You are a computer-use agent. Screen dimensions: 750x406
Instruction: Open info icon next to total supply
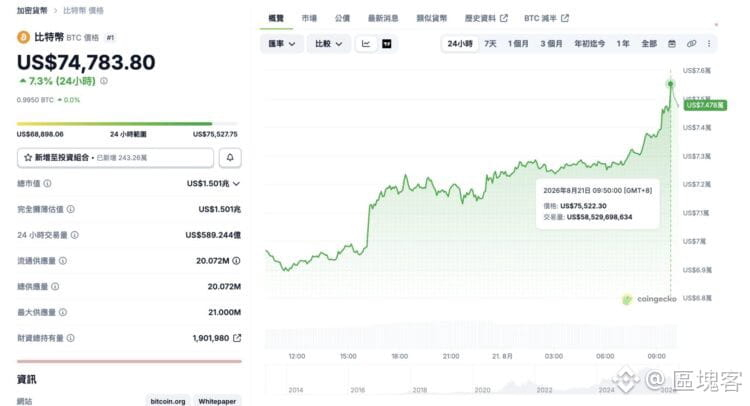(55, 286)
